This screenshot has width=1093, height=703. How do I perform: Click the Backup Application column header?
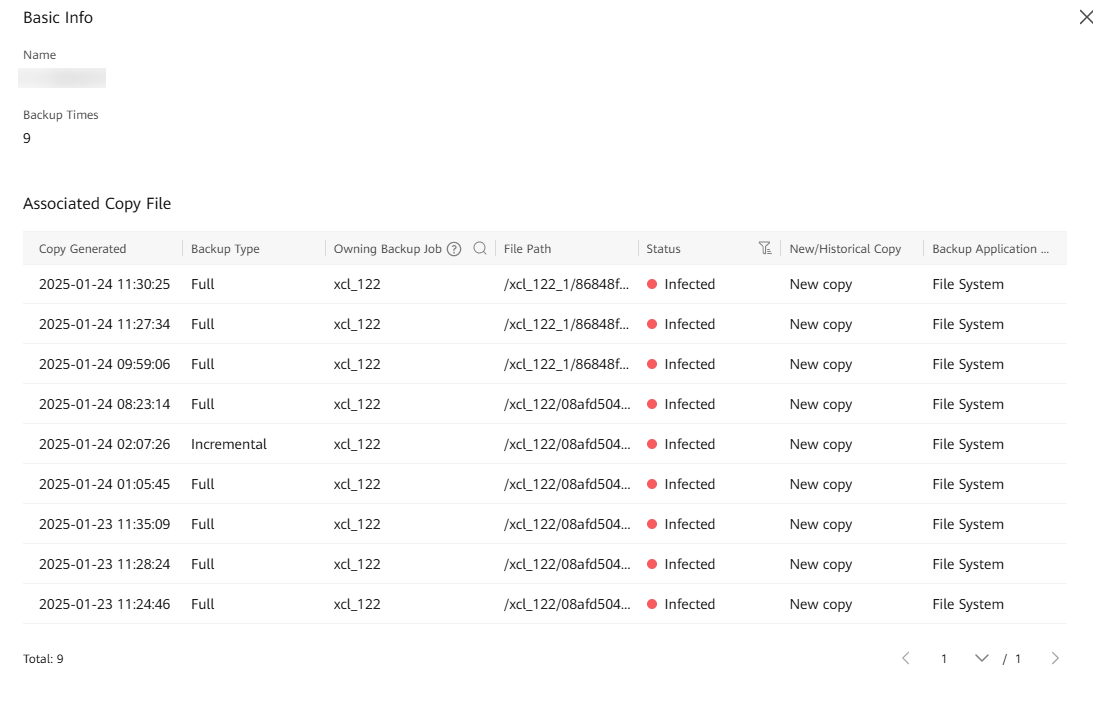(x=990, y=249)
